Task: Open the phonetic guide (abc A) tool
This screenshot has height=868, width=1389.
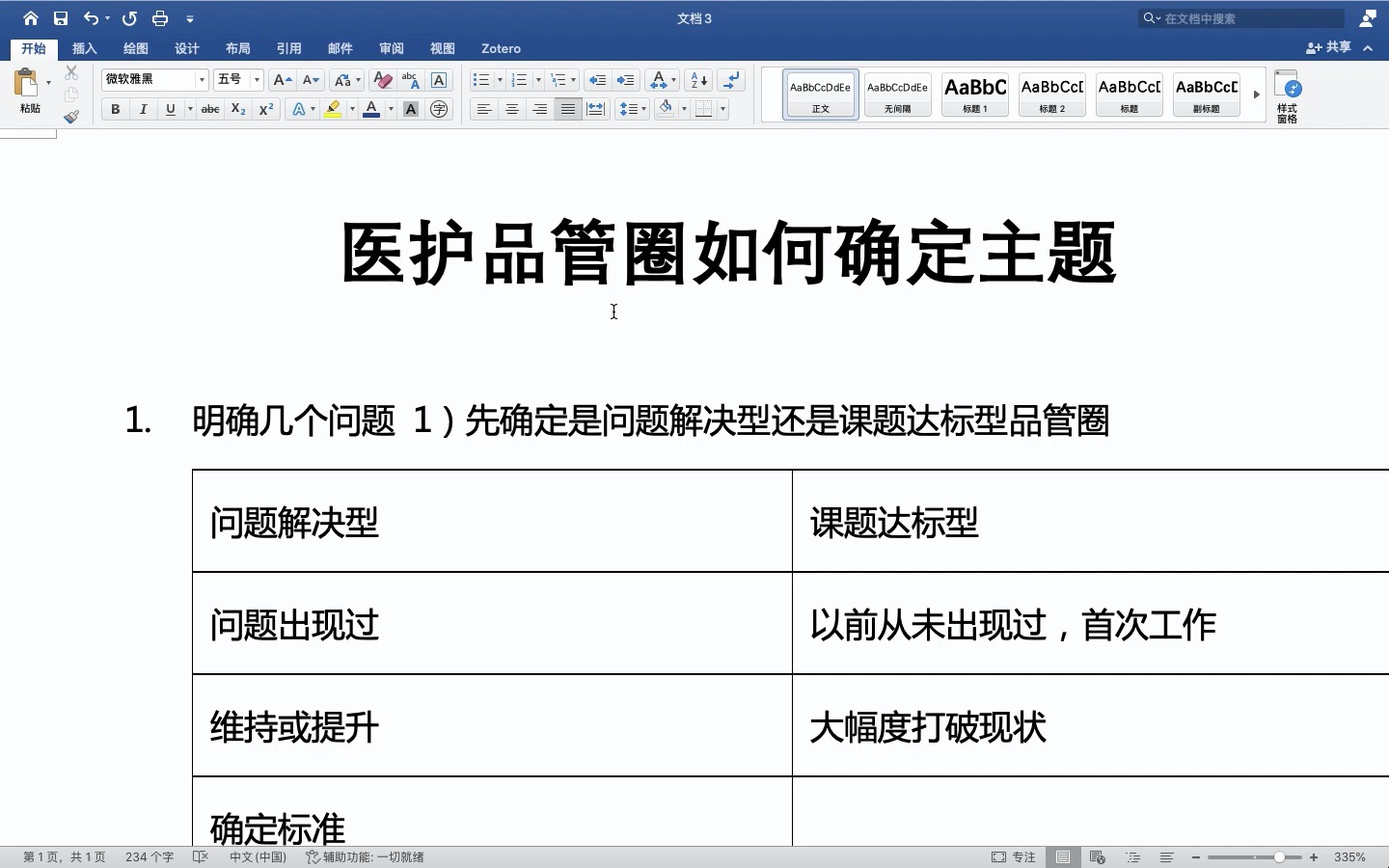Action: point(410,80)
